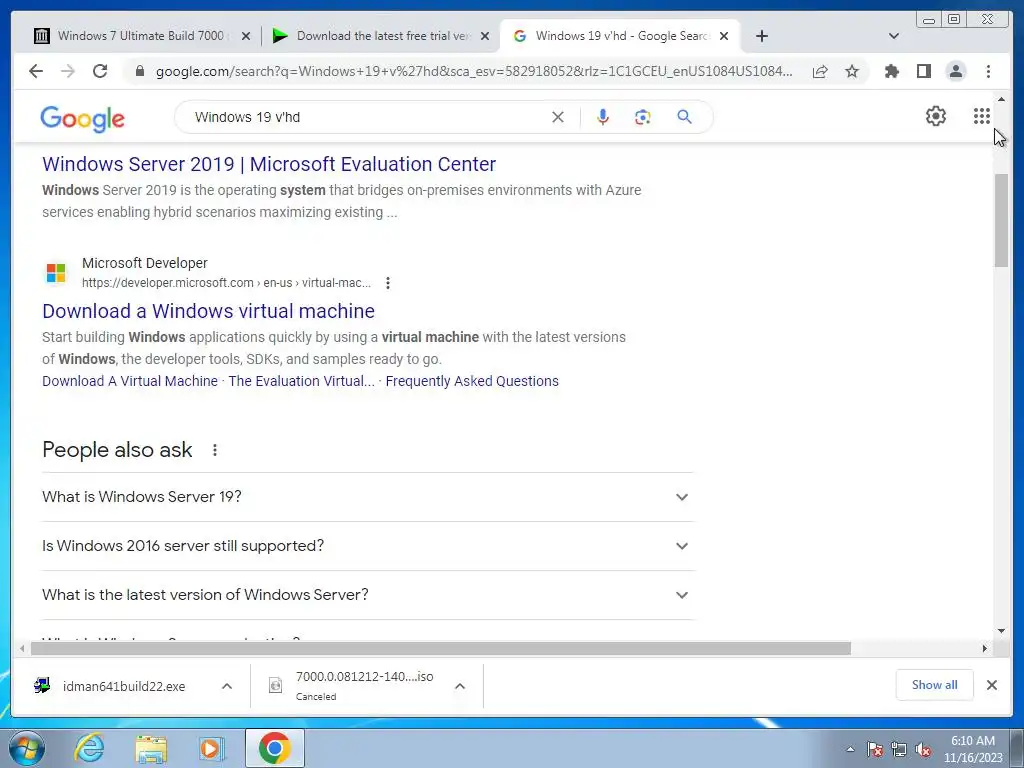Open a new browser tab
Screen dimensions: 1024x768
pos(761,36)
